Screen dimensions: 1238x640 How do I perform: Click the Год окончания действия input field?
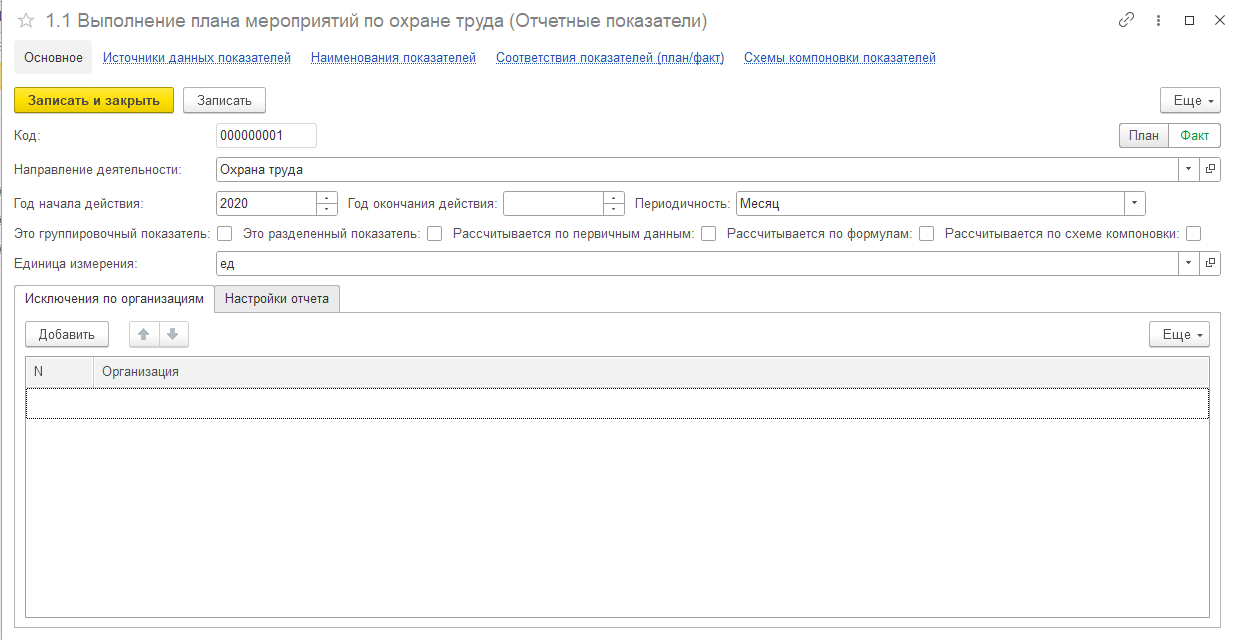(553, 204)
